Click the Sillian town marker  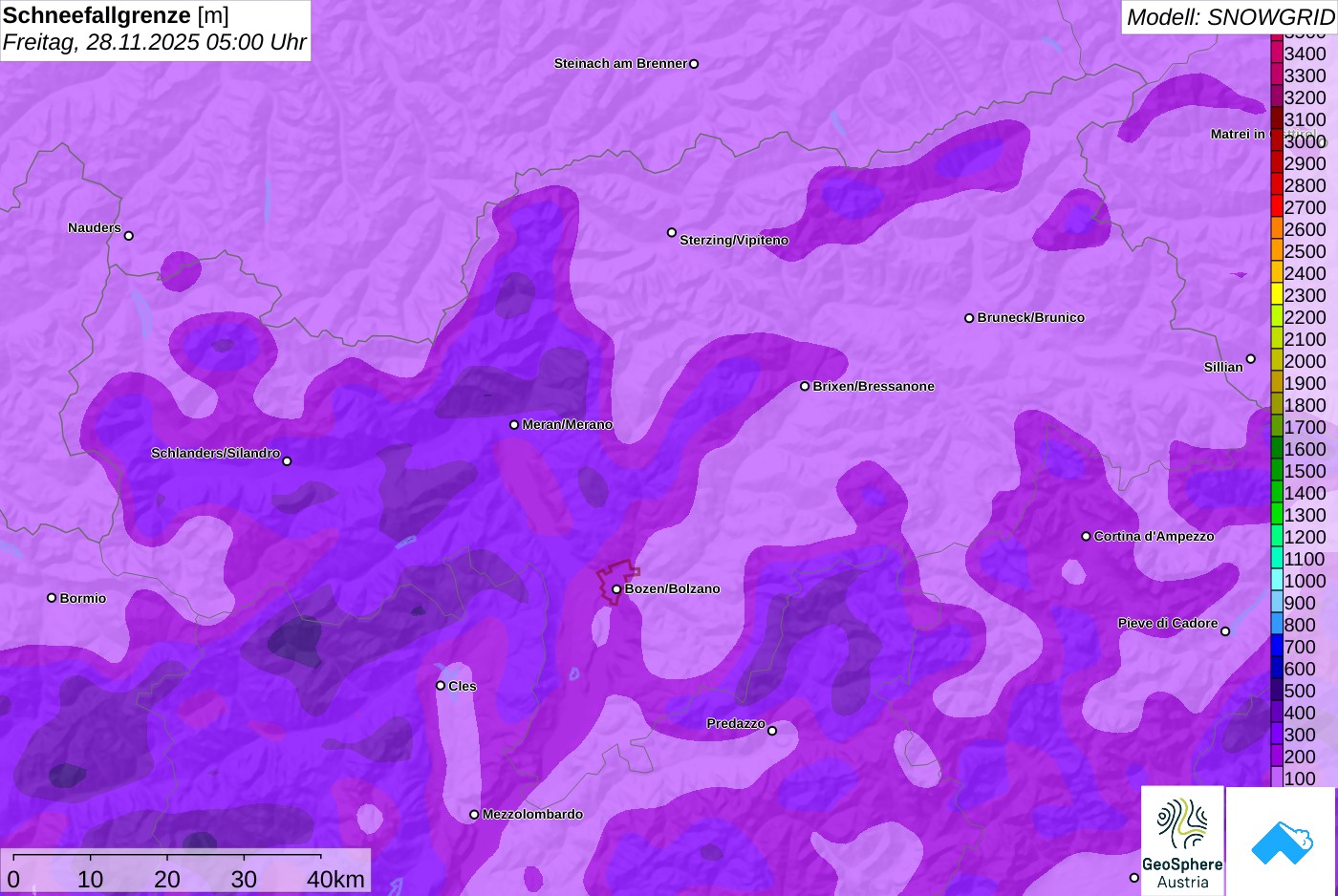(1251, 359)
